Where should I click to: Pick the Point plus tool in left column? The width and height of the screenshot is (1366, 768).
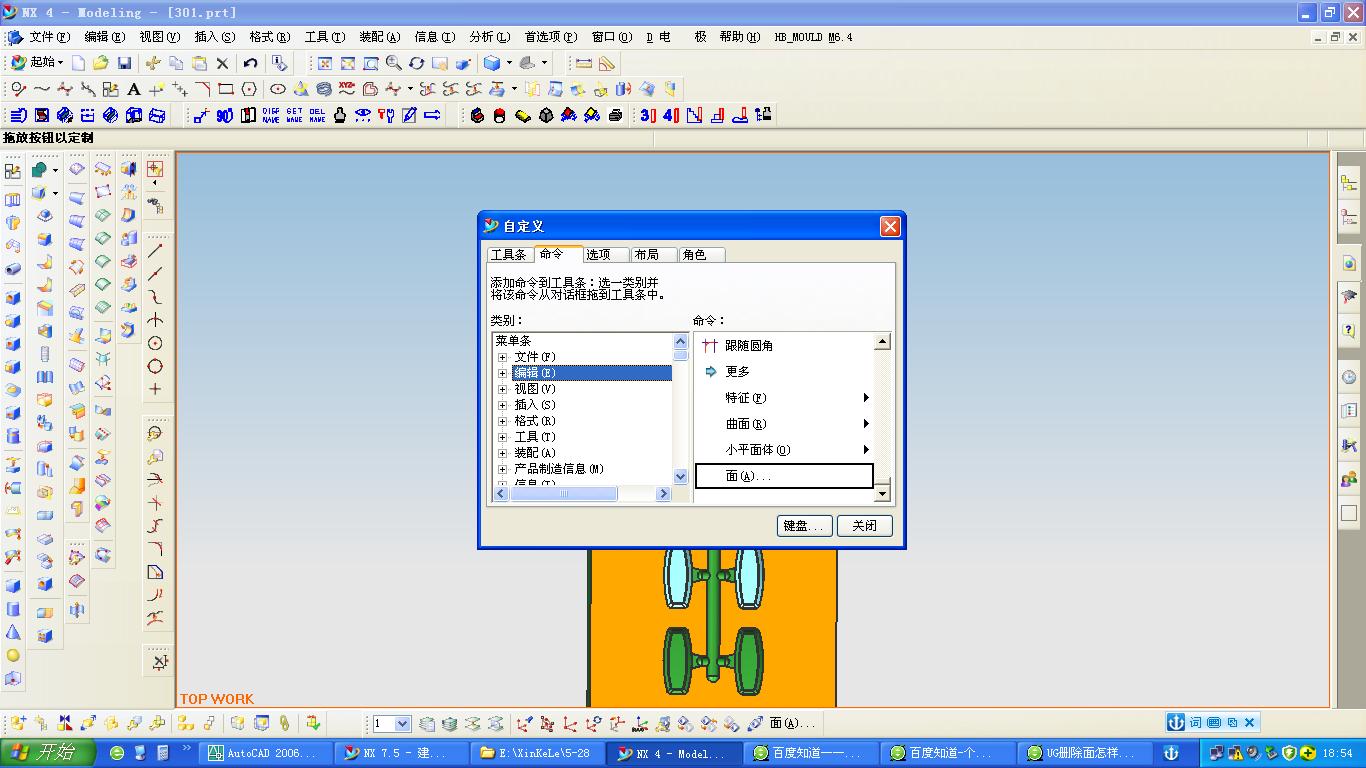pos(155,389)
